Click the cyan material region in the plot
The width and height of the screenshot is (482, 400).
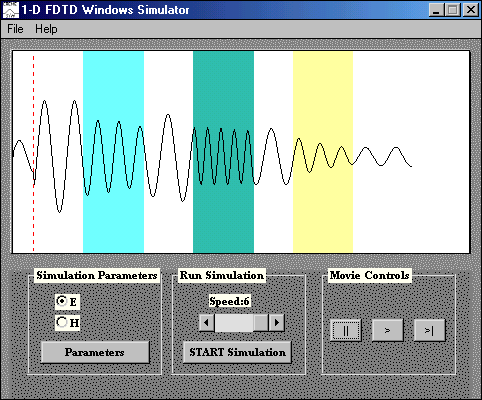(x=113, y=152)
